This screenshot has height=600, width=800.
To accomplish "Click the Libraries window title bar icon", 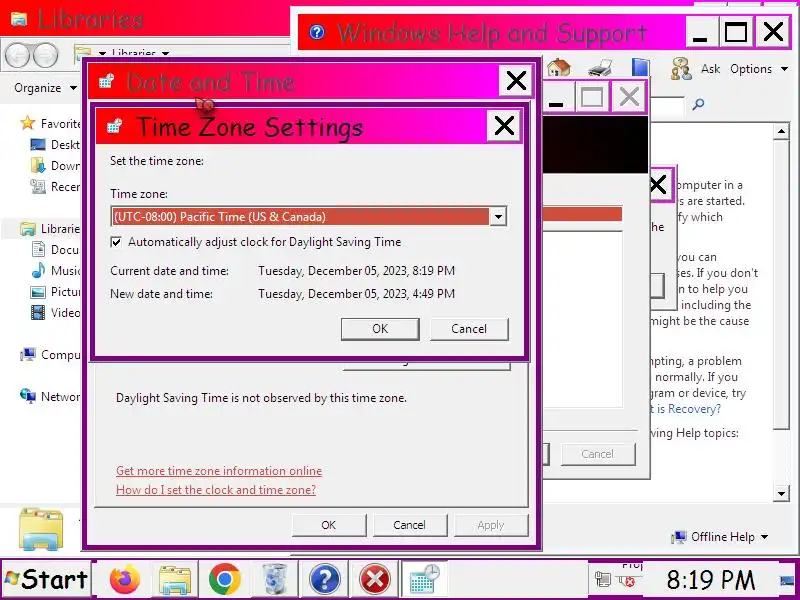I will [x=19, y=19].
